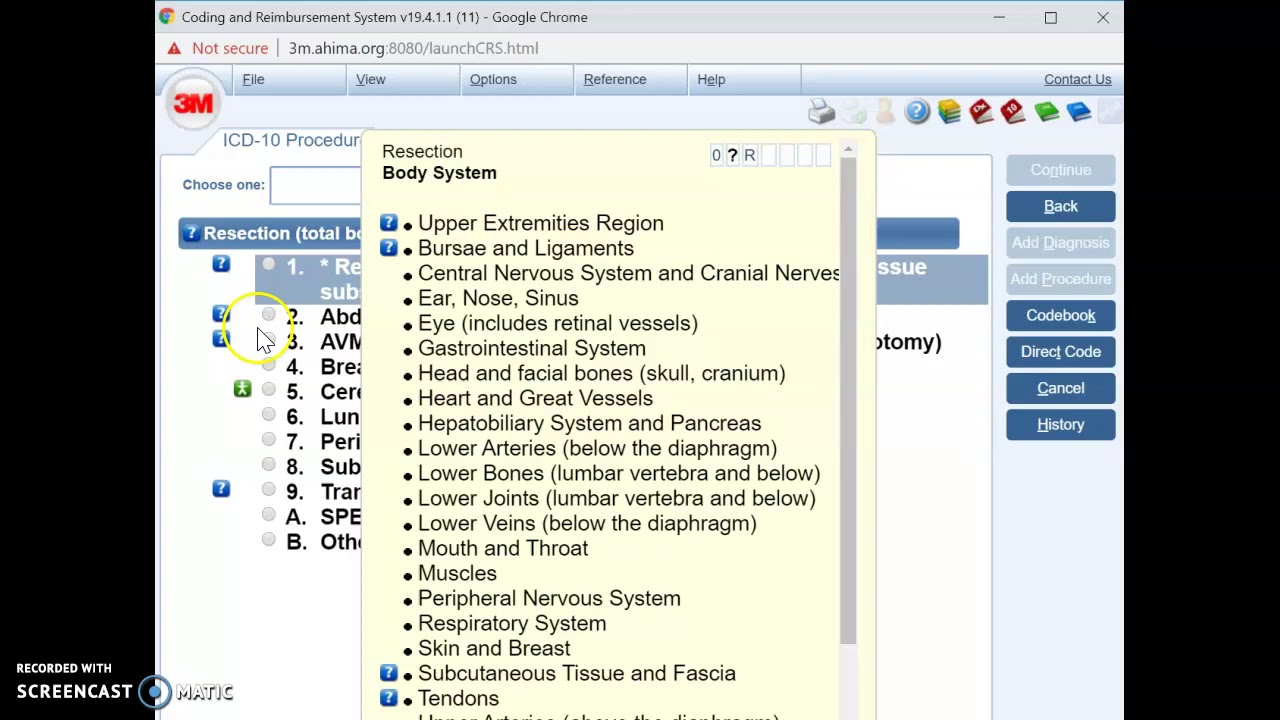This screenshot has height=720, width=1280.
Task: Click 'Ear, Nose, Sinus' entry
Action: (498, 298)
